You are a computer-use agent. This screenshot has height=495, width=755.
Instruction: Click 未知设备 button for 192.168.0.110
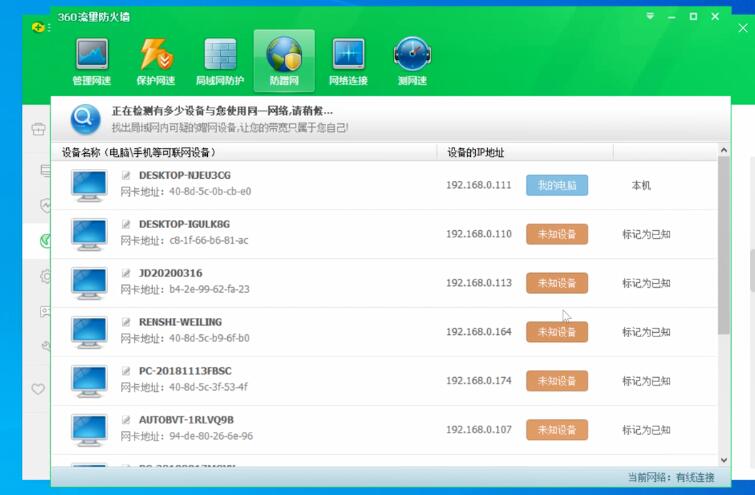[557, 234]
